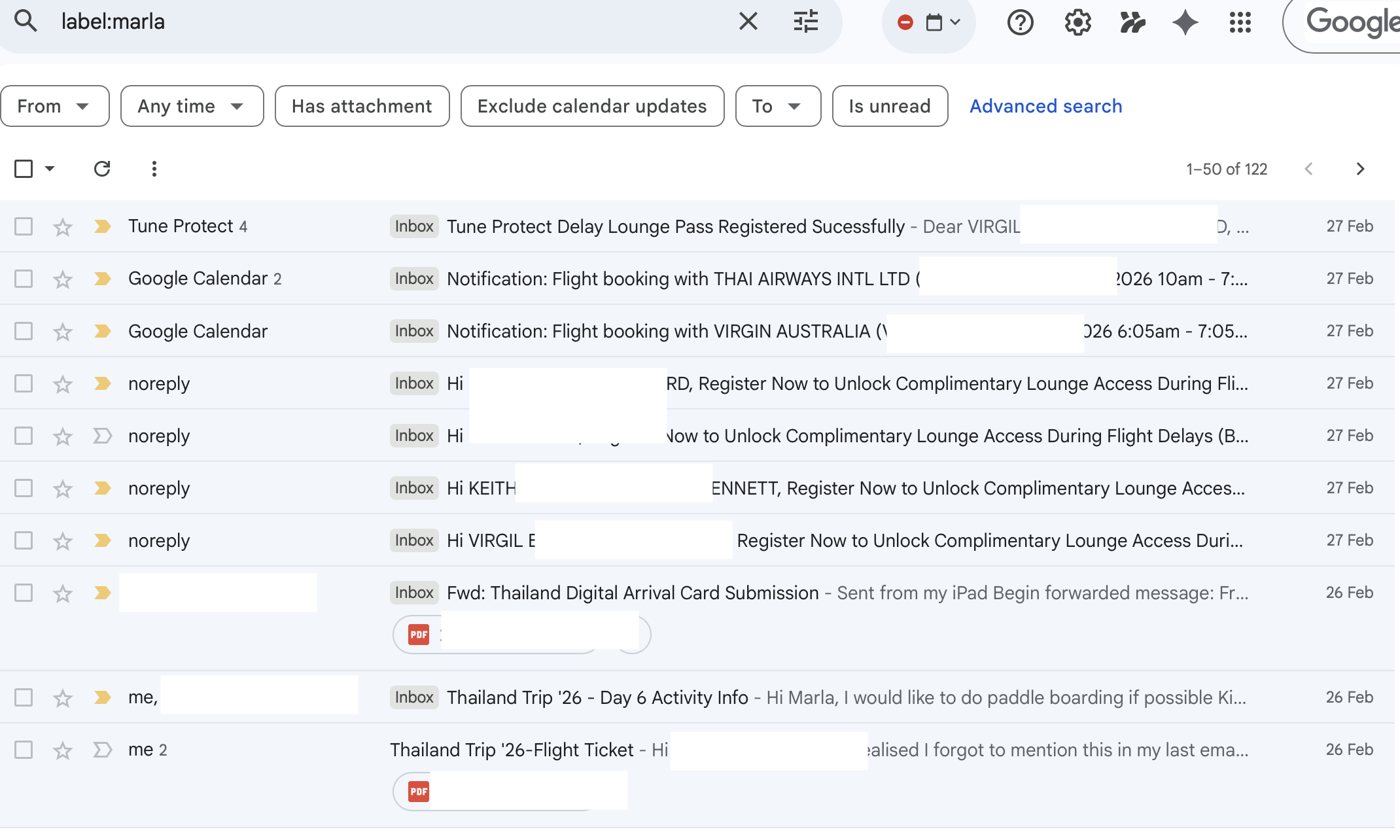Open the VIRGIN AUSTRALIA flight booking notification
The height and width of the screenshot is (840, 1400).
coord(697,331)
